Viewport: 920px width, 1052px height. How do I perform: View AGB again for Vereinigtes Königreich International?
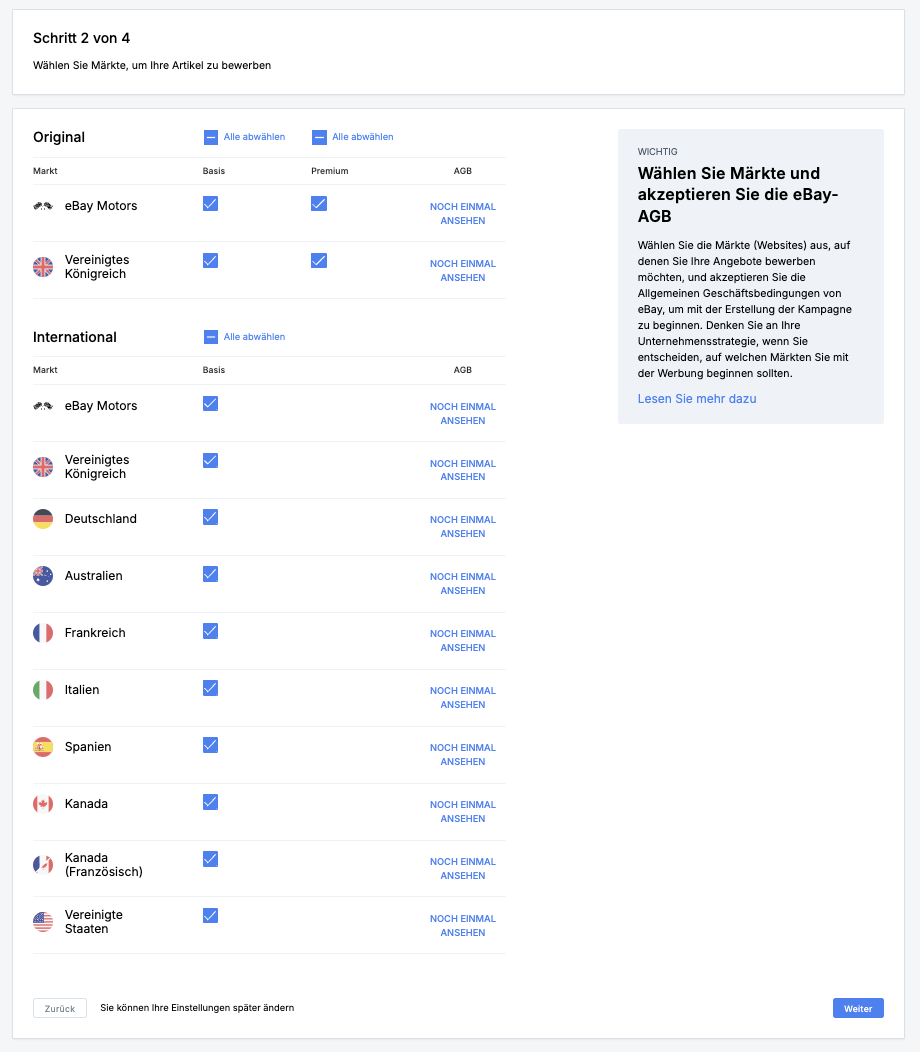[x=463, y=470]
